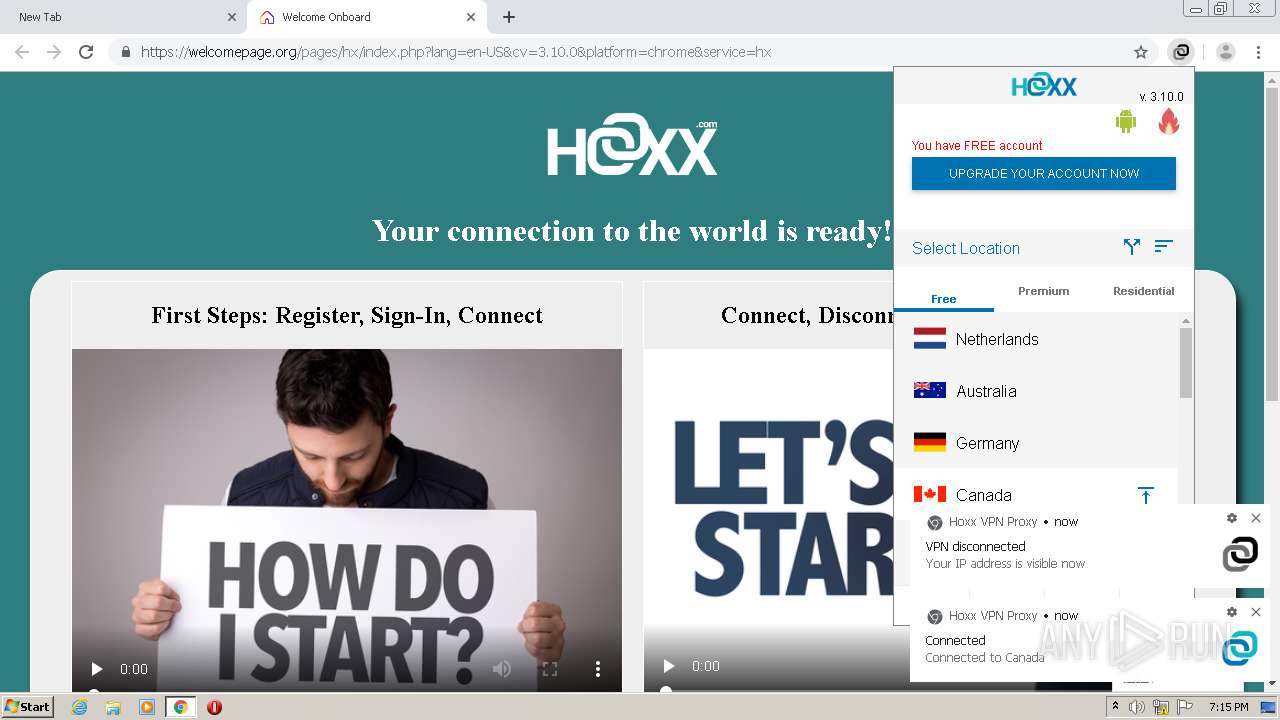Open Opera from the taskbar
The image size is (1280, 720).
tap(214, 707)
